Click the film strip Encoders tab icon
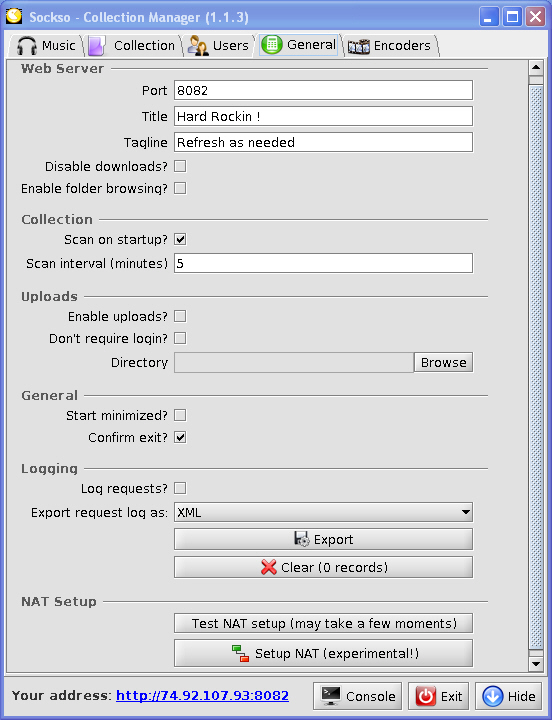The image size is (552, 720). 359,46
